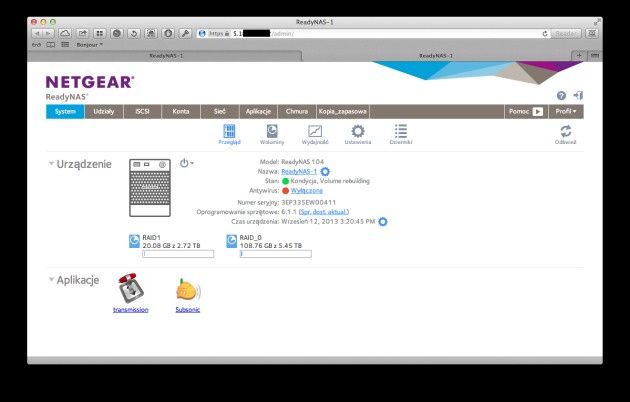Collapse the Aplikacje section triangle
The width and height of the screenshot is (630, 402).
(x=51, y=279)
